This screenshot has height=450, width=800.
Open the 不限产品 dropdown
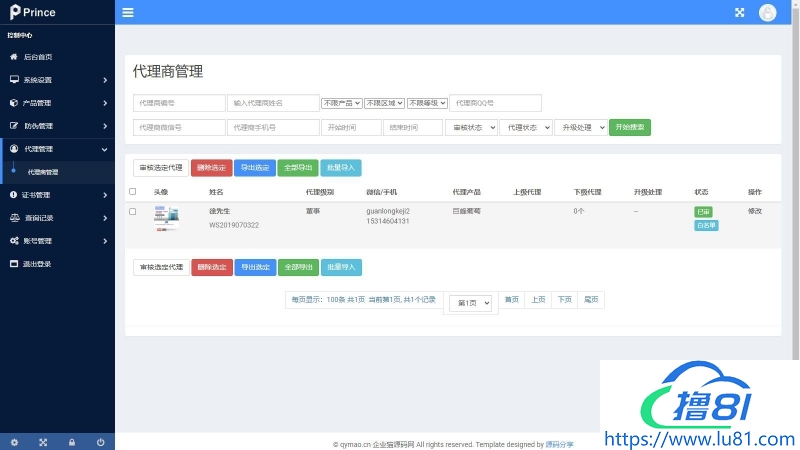pos(341,103)
